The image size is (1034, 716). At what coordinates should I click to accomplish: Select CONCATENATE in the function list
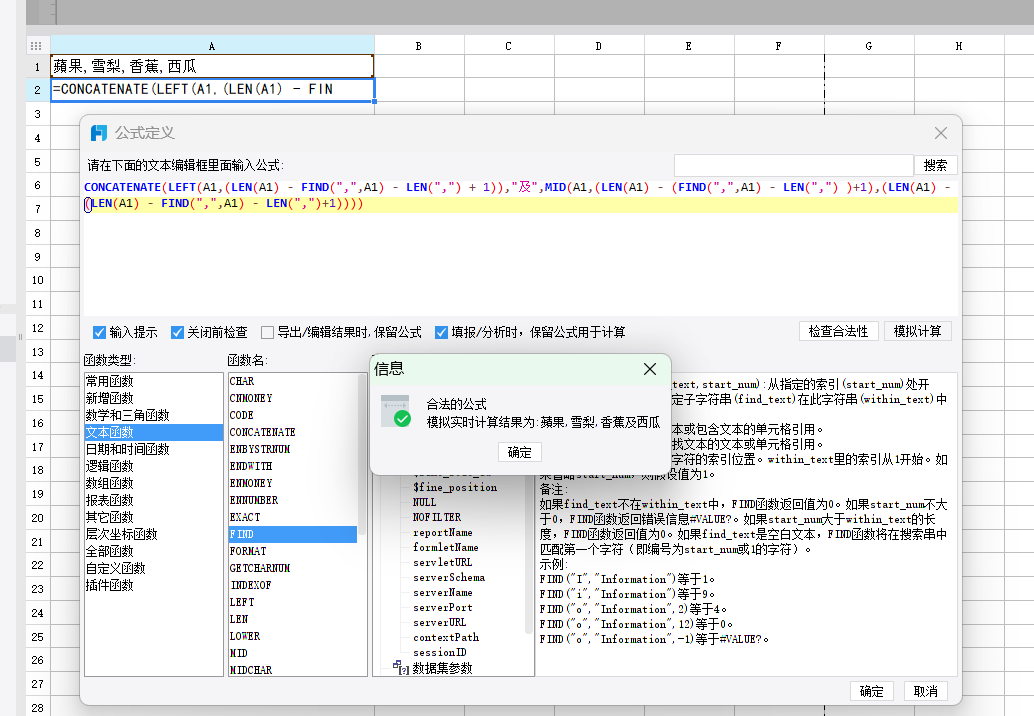293,433
